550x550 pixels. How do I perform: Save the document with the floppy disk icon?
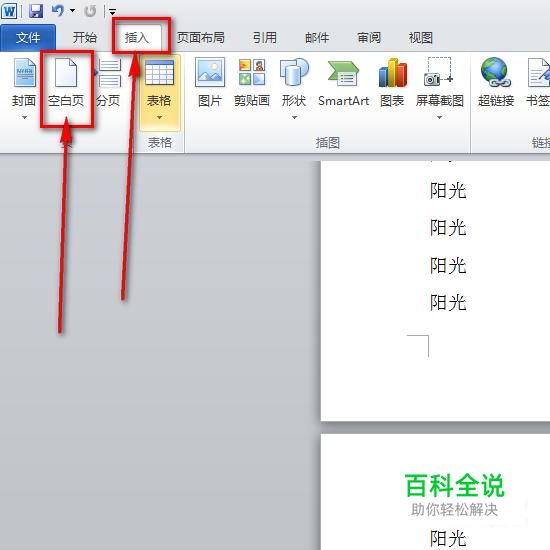pos(36,11)
